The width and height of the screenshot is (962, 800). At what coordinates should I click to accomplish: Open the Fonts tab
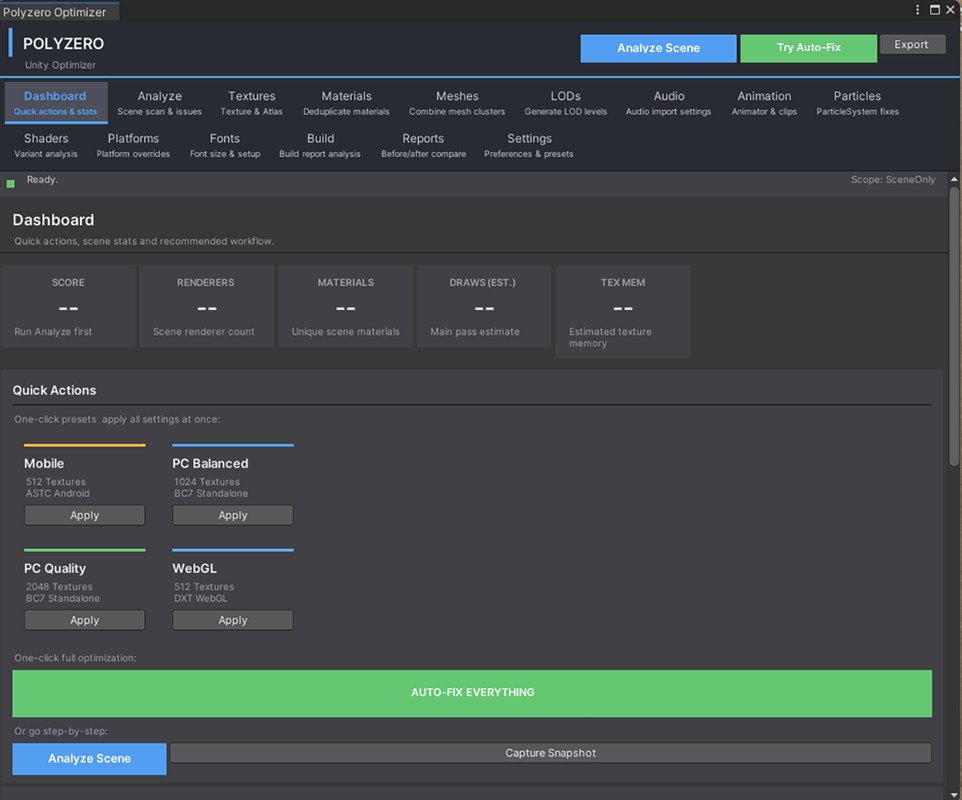[x=225, y=145]
